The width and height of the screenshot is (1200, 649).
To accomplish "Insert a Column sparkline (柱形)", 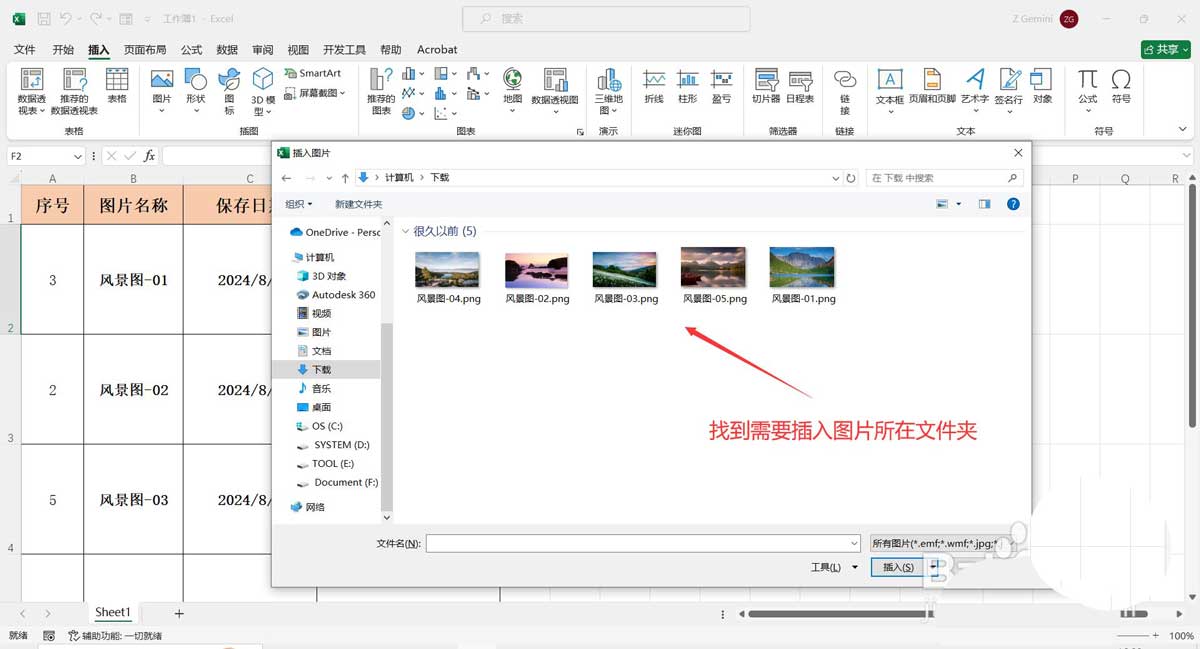I will click(687, 87).
